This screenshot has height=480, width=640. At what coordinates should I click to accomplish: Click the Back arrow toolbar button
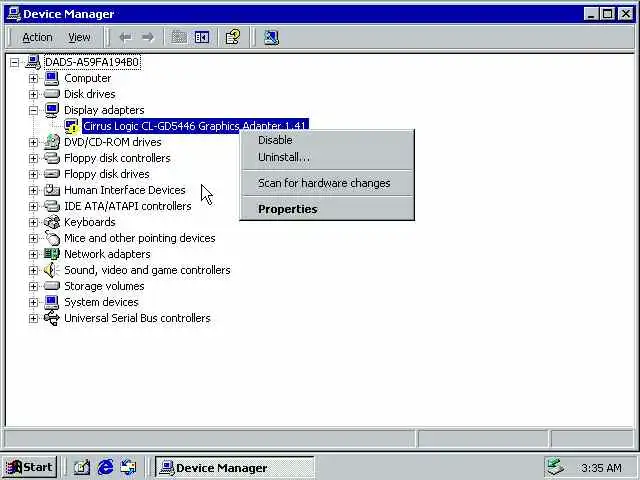125,38
